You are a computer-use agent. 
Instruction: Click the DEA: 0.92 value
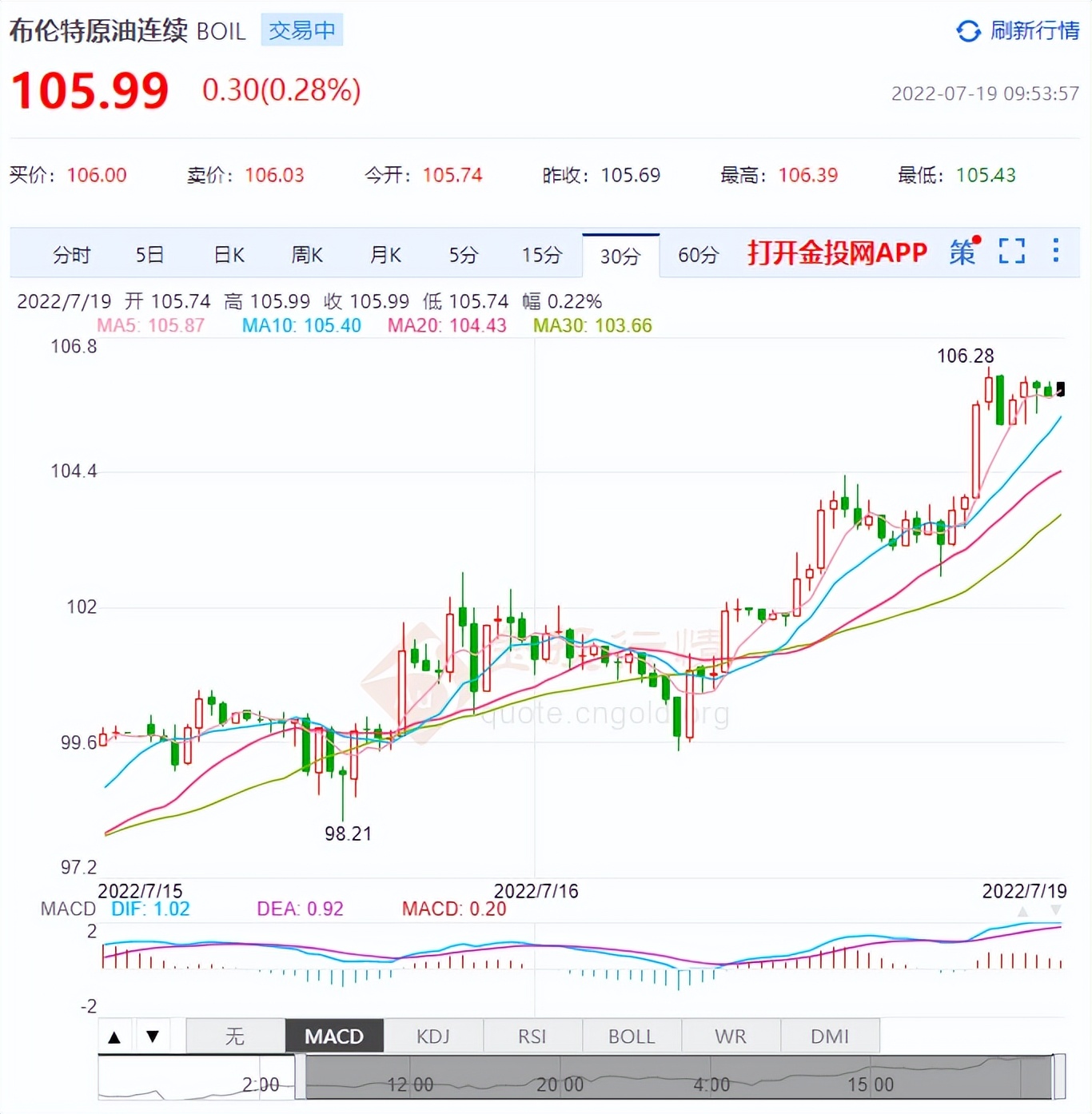point(300,909)
